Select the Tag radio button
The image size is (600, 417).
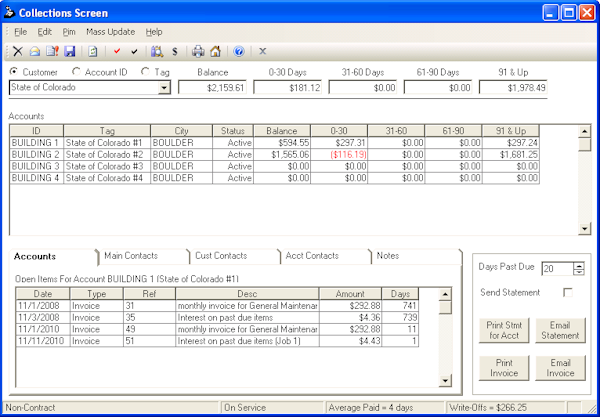tap(145, 72)
